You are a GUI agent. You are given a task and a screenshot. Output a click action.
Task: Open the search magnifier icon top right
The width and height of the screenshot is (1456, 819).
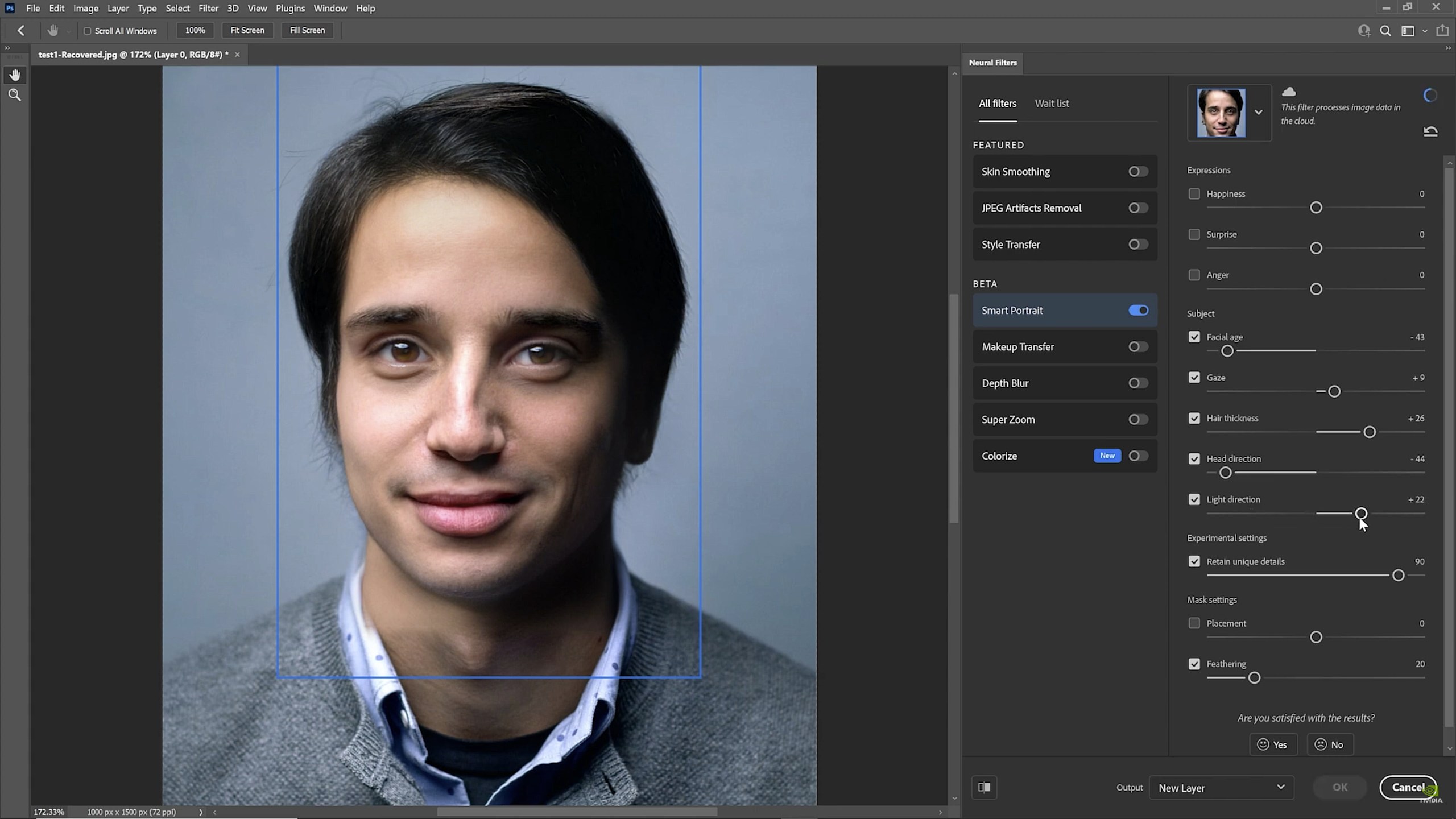pos(1385,31)
